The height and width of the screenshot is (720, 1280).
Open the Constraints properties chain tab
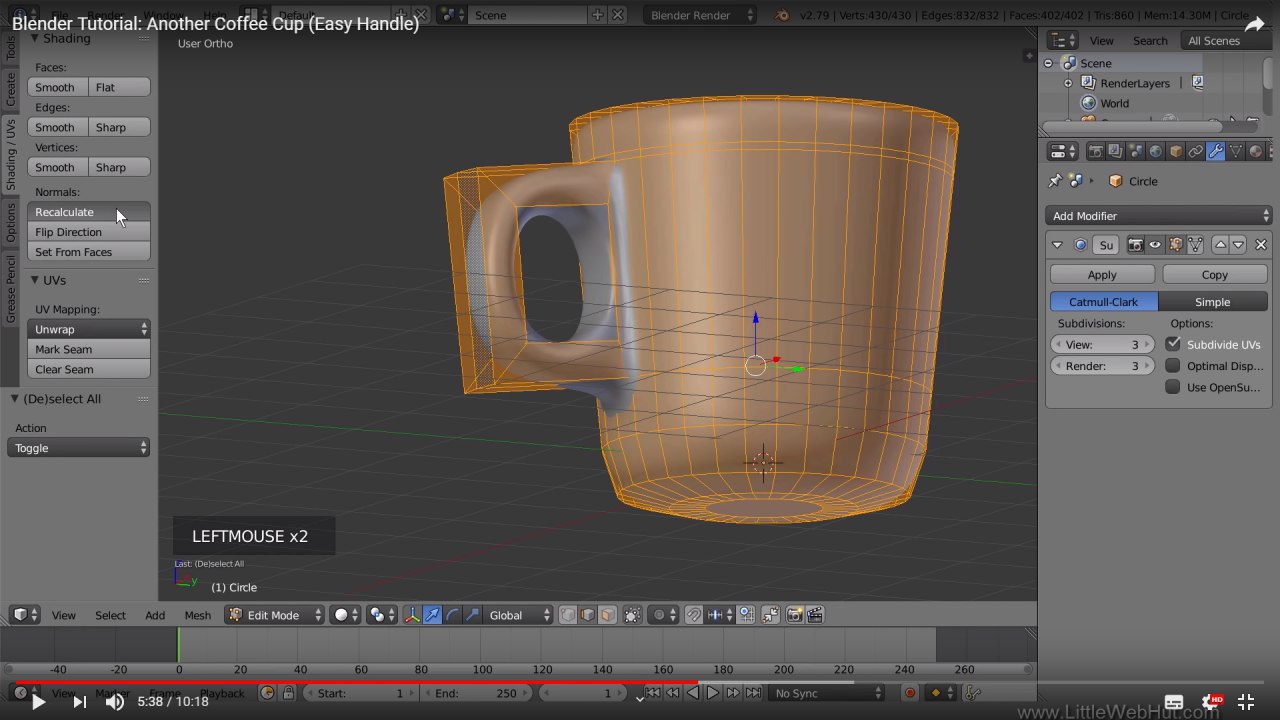click(x=1196, y=151)
